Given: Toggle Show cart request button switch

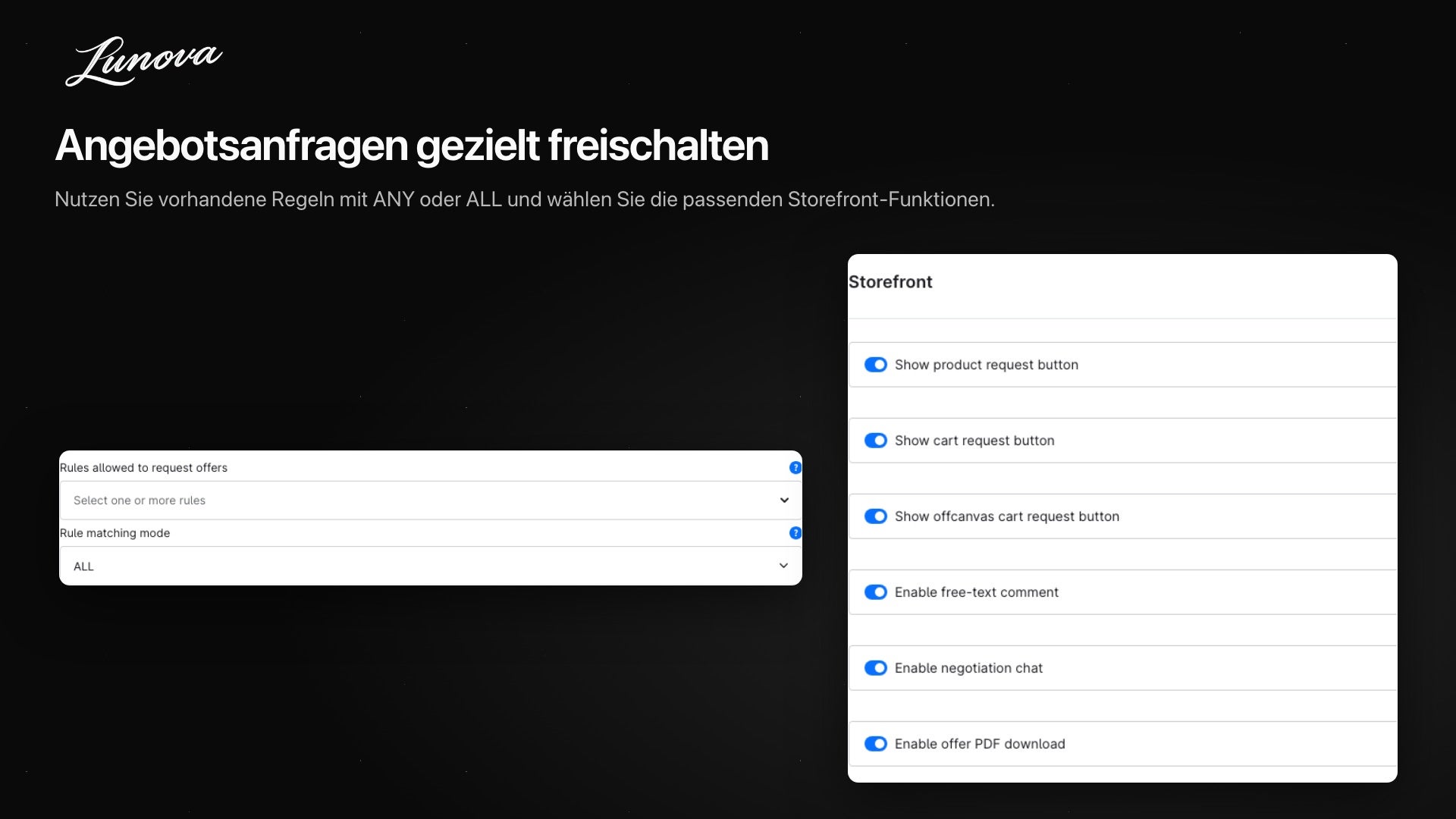Looking at the screenshot, I should click(876, 441).
